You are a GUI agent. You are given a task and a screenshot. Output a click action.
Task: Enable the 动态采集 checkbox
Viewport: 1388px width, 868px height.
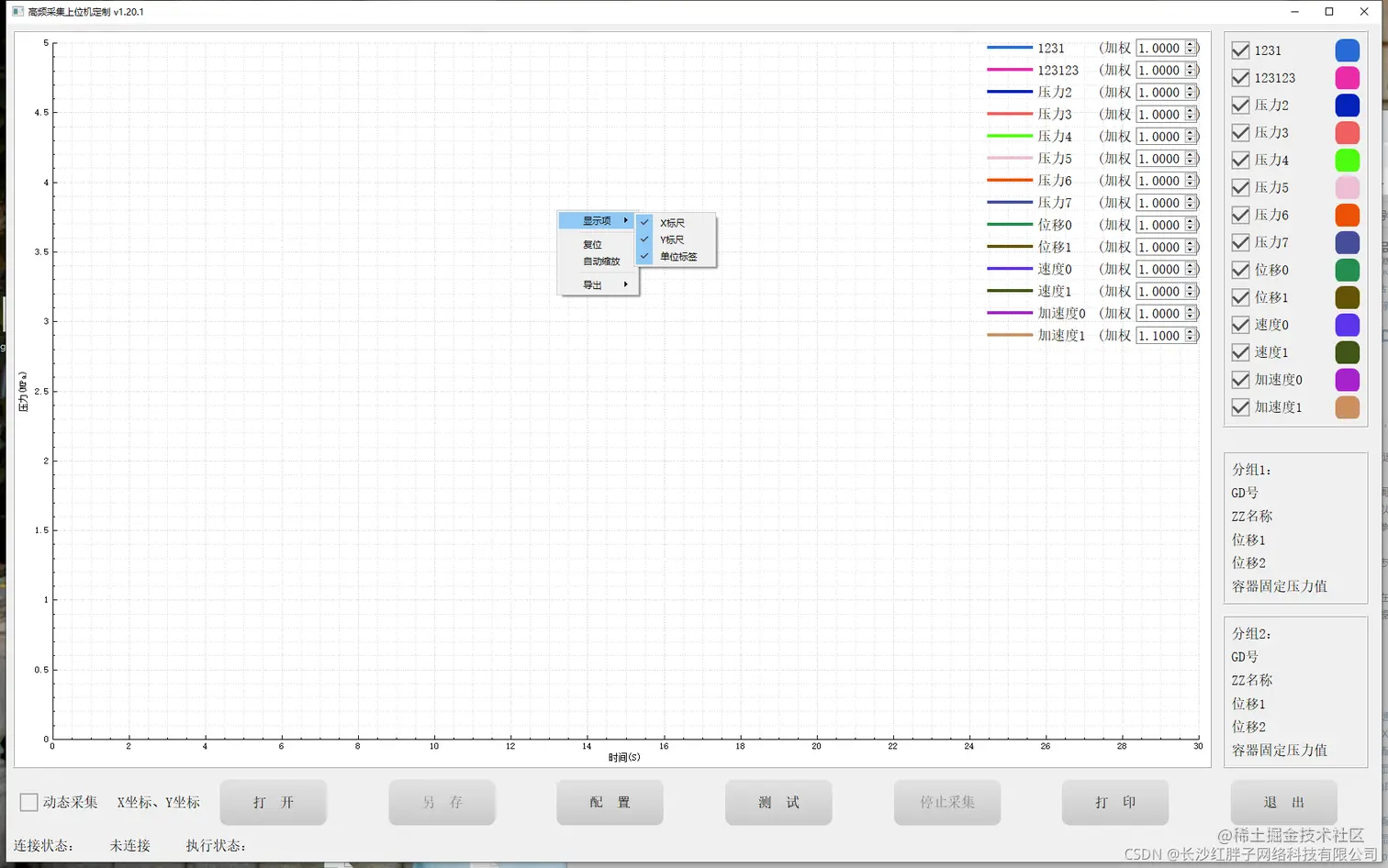pyautogui.click(x=29, y=803)
